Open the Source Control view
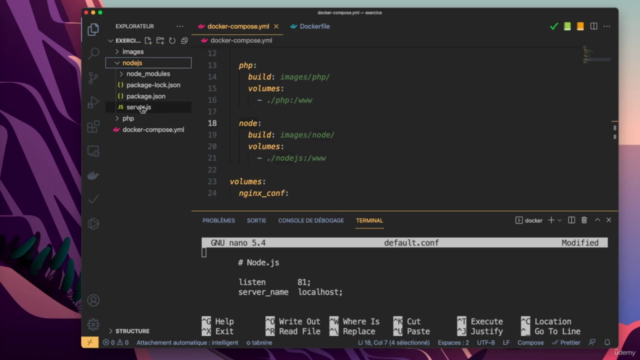Screen dimensions: 640x360 click(93, 78)
